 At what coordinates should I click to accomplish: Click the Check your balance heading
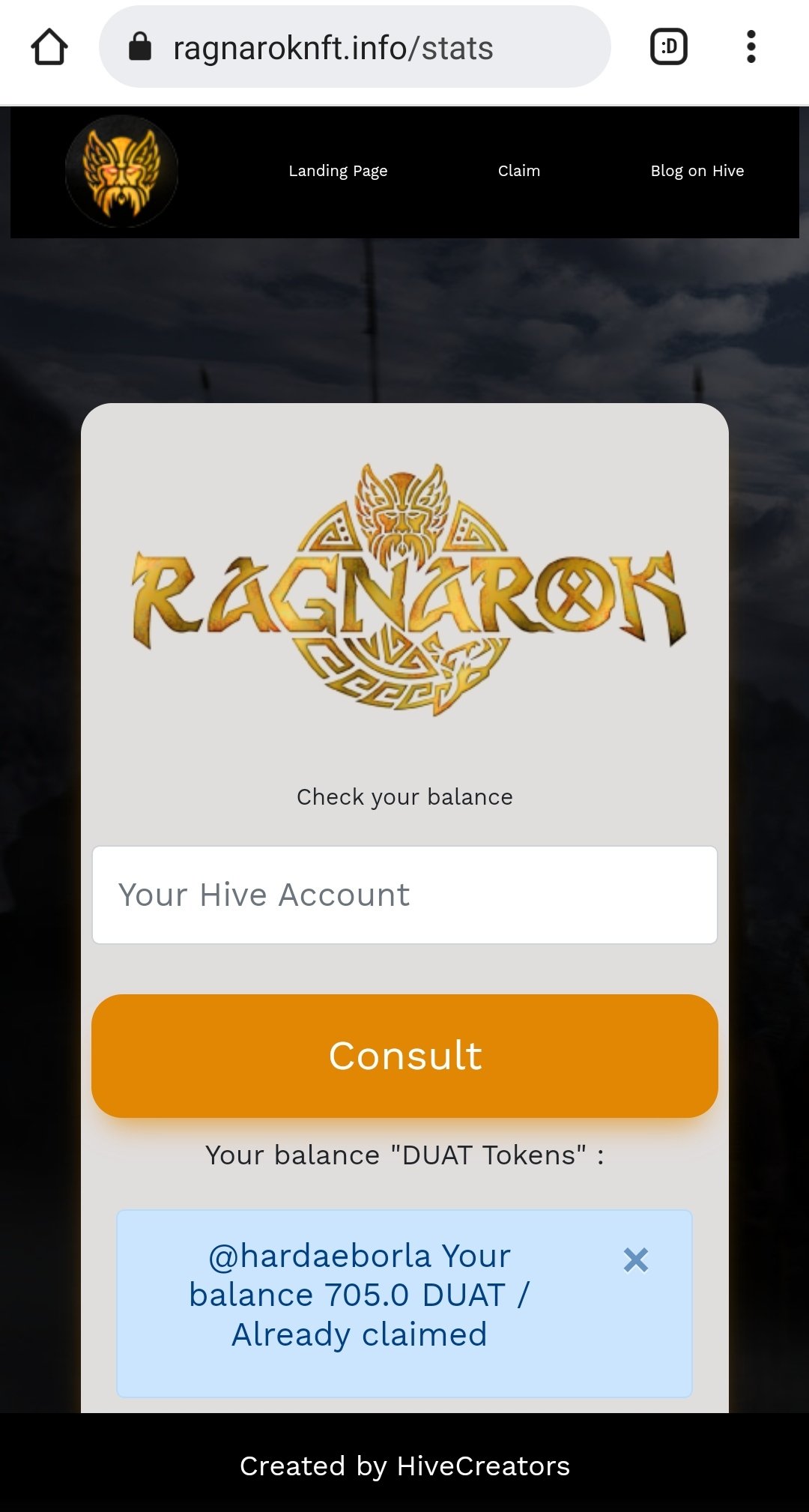[x=404, y=796]
